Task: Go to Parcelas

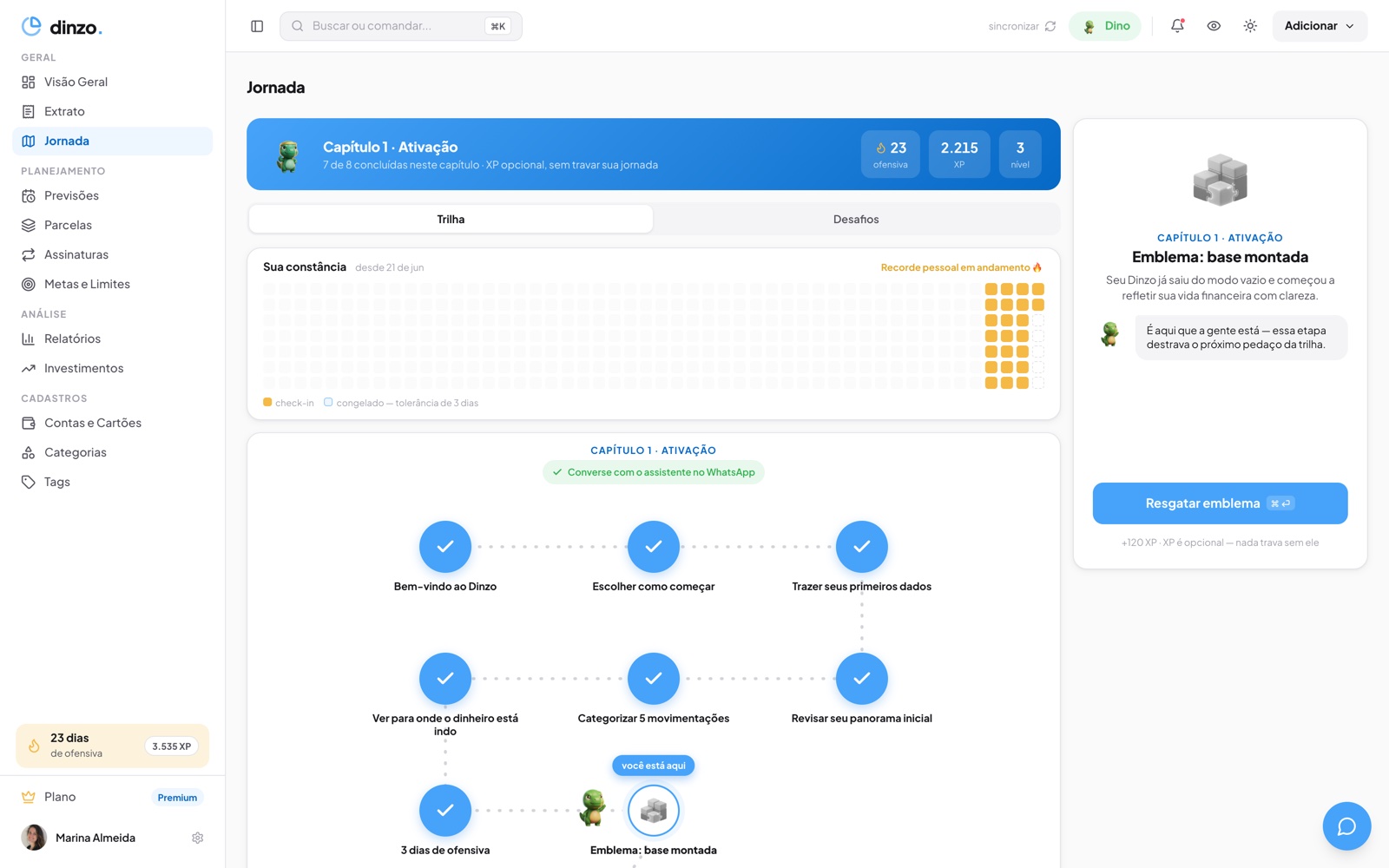Action: pyautogui.click(x=112, y=225)
